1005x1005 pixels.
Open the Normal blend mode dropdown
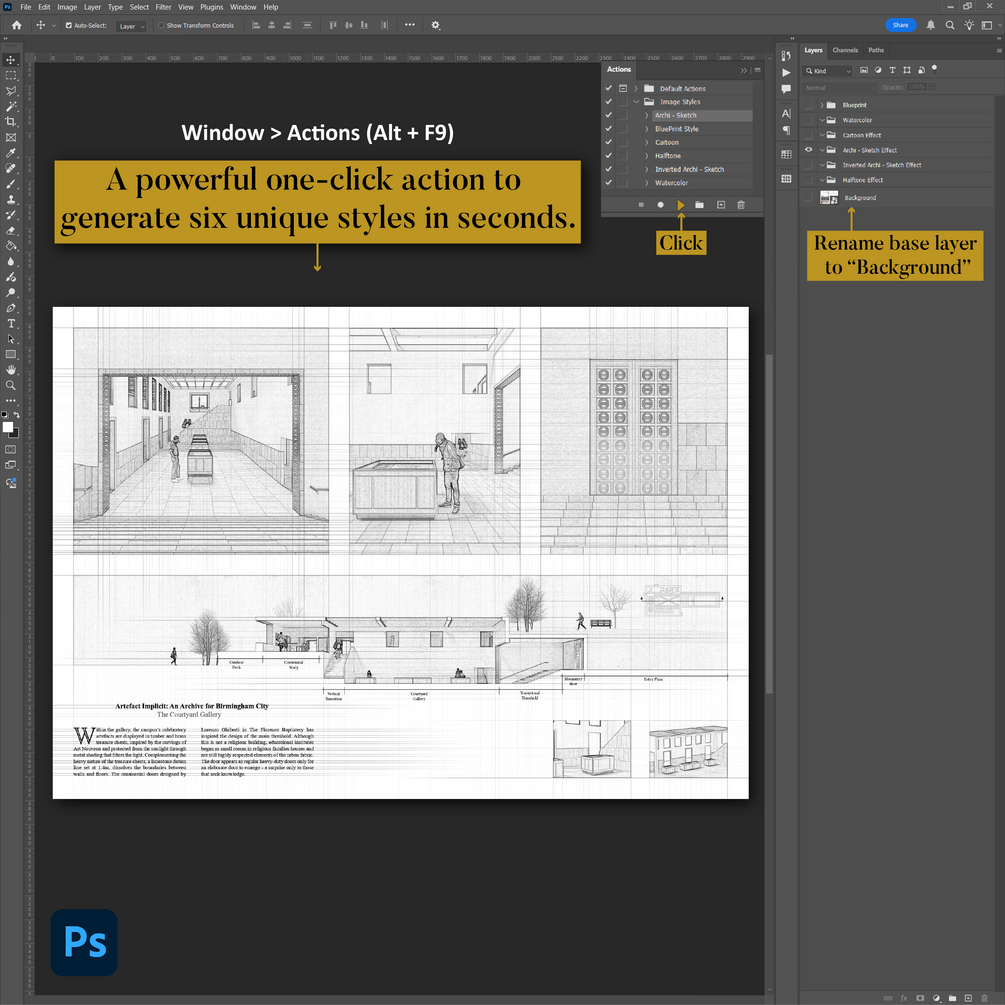coord(840,87)
